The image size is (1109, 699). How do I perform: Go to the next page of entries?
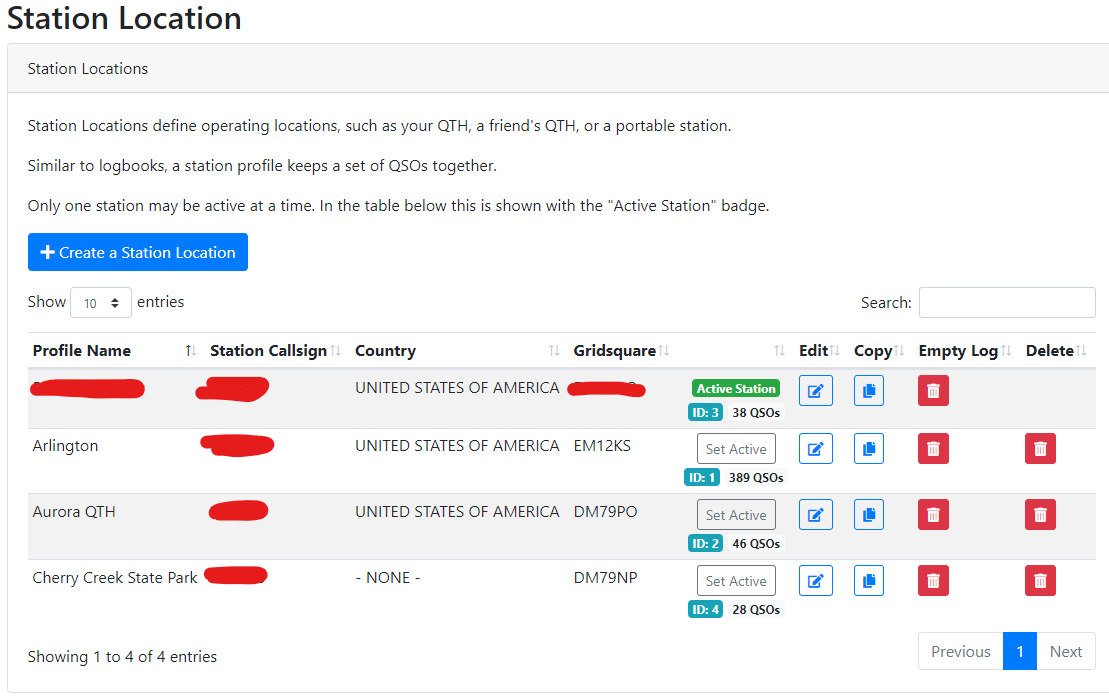click(1065, 651)
